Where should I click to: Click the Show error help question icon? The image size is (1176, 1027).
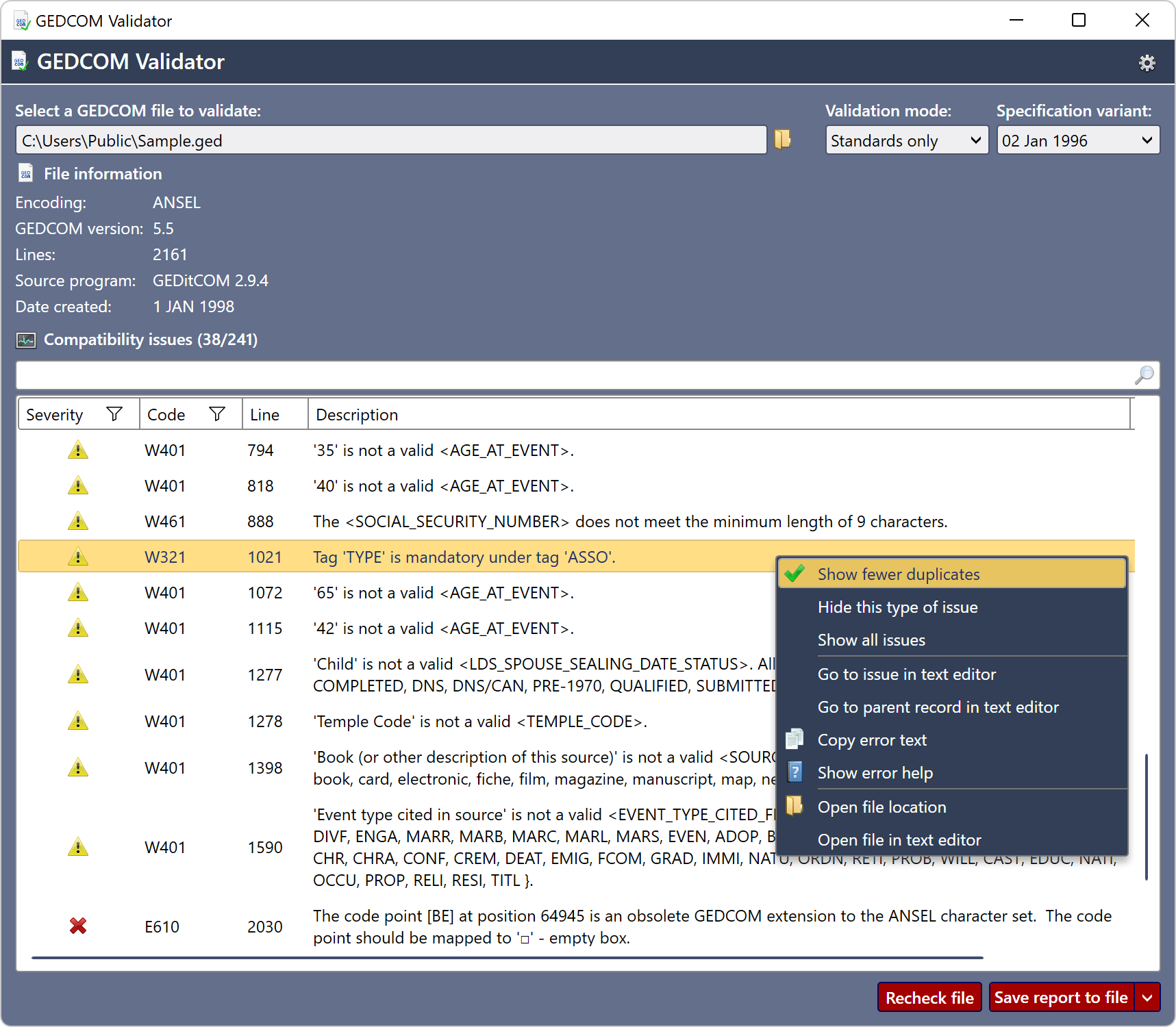pyautogui.click(x=795, y=772)
